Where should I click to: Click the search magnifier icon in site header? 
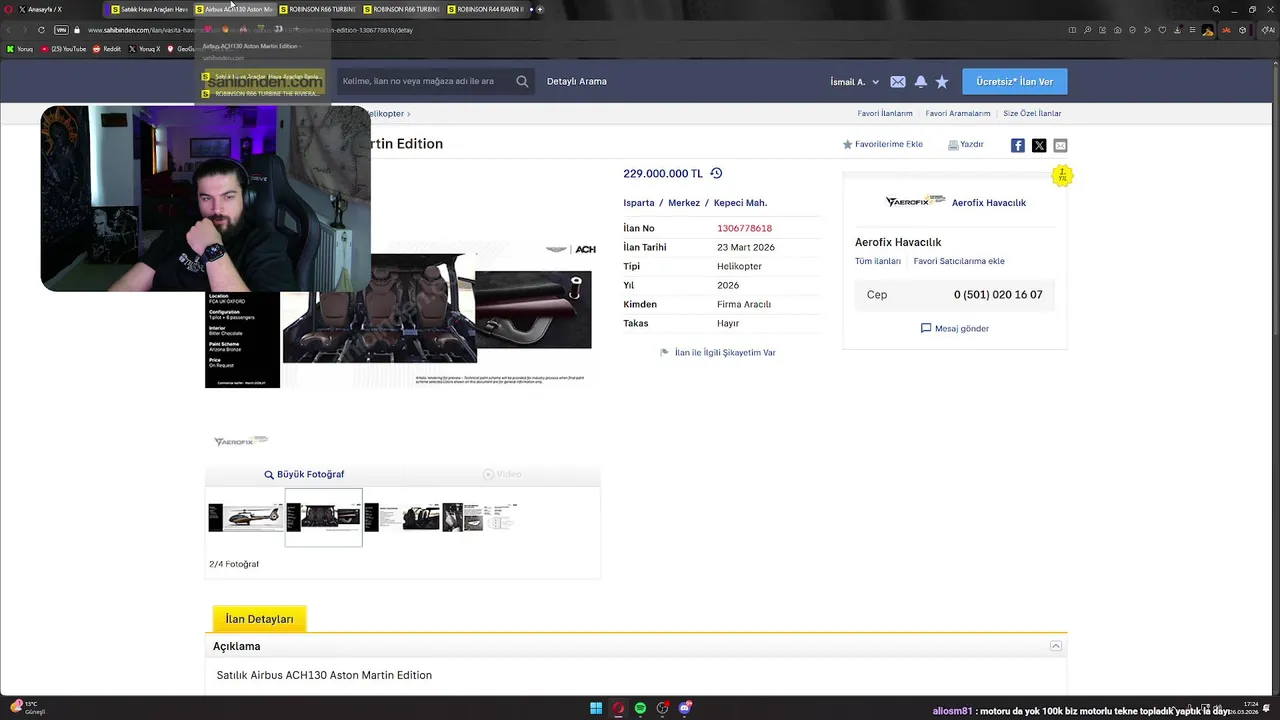point(522,81)
